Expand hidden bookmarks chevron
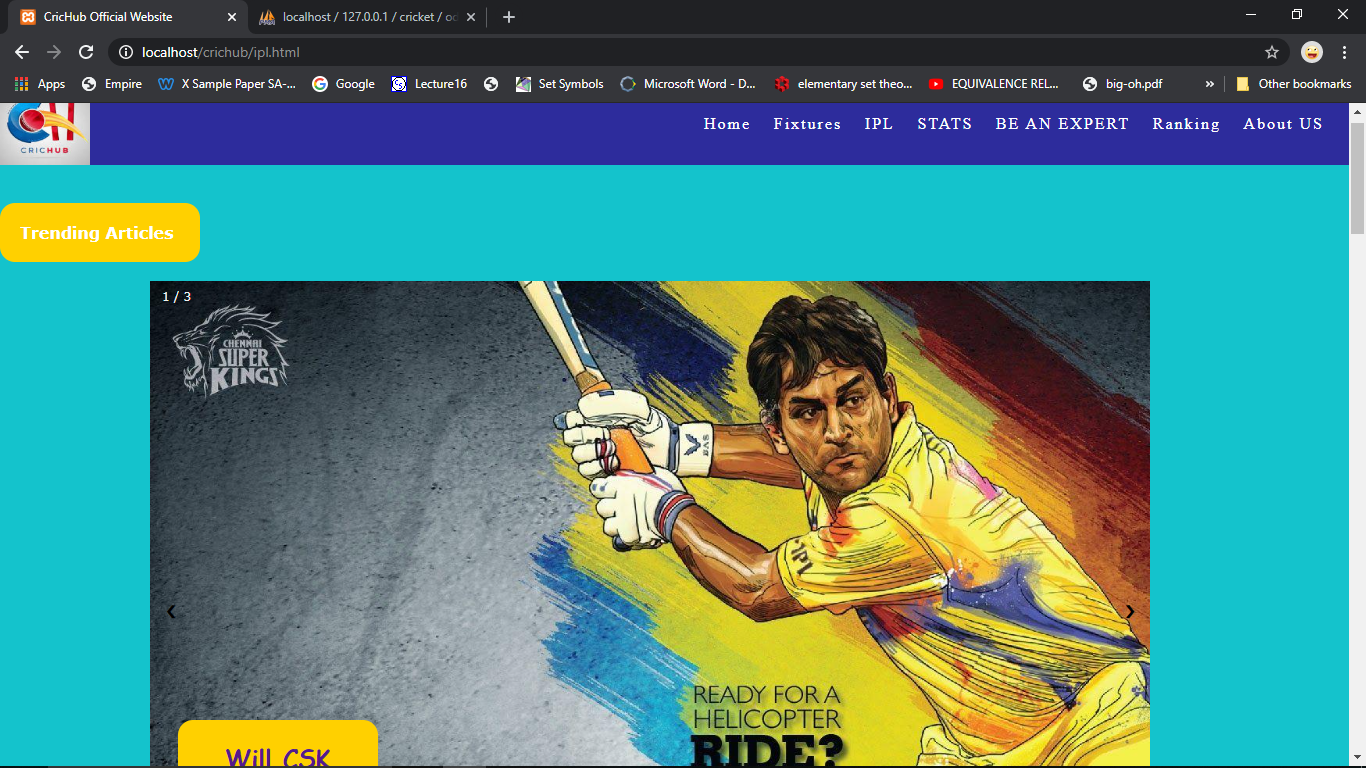The height and width of the screenshot is (768, 1366). (x=1209, y=84)
